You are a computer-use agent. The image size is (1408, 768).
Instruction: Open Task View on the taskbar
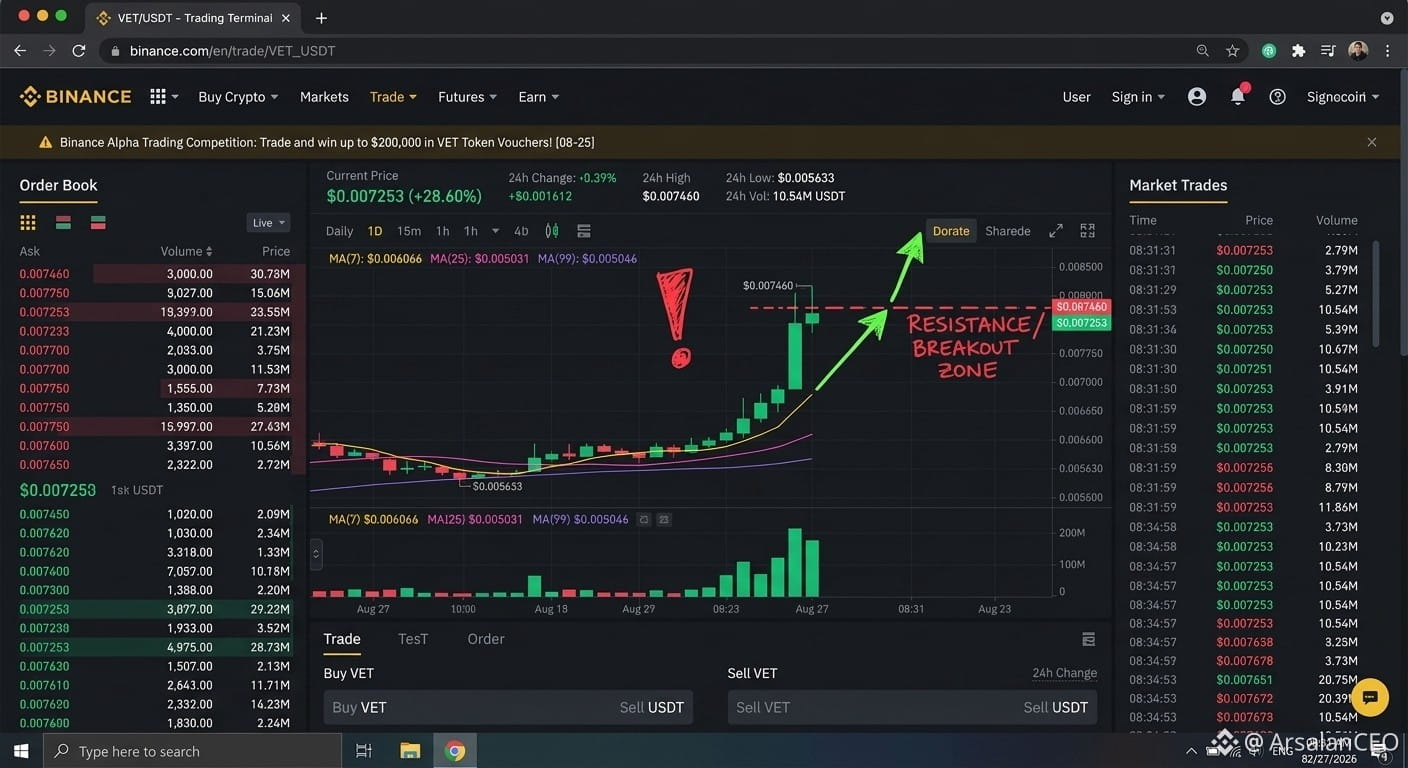tap(364, 751)
